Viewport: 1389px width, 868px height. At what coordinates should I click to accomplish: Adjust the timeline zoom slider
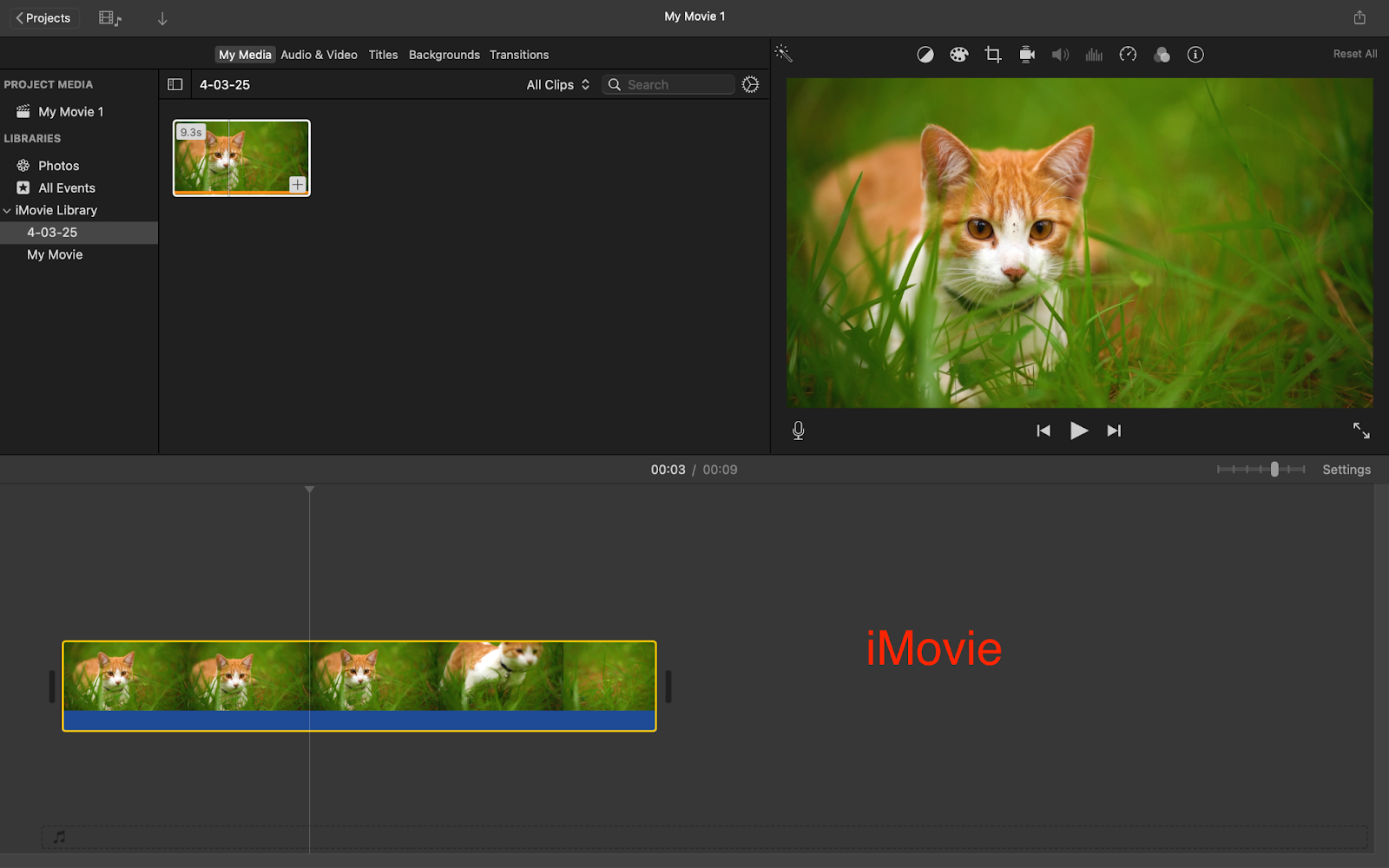(1274, 470)
